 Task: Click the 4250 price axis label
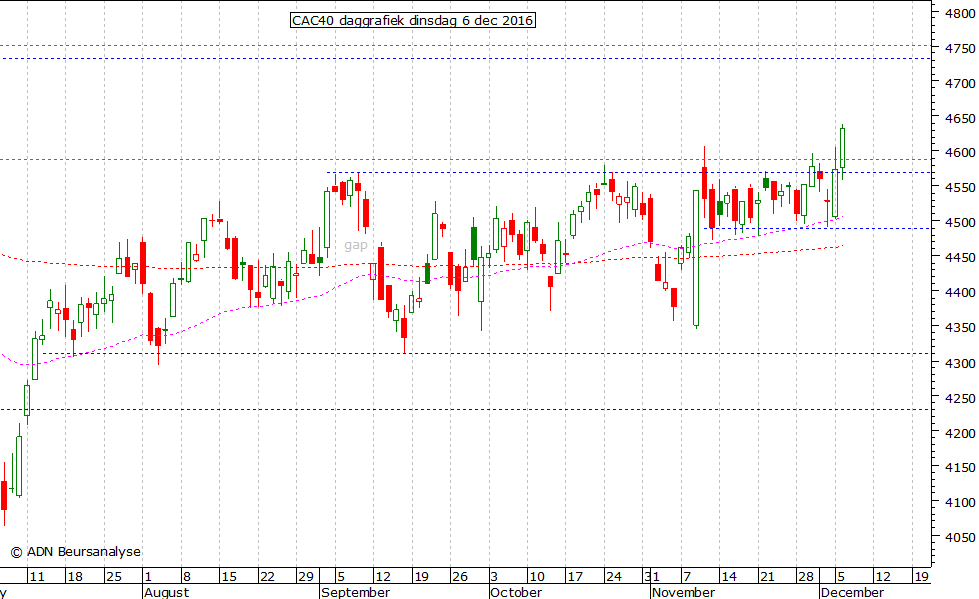[x=959, y=398]
